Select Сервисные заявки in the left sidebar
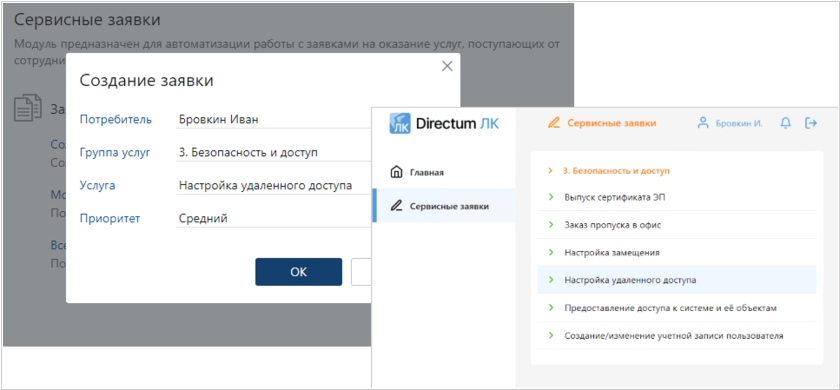840x390 pixels. 444,205
